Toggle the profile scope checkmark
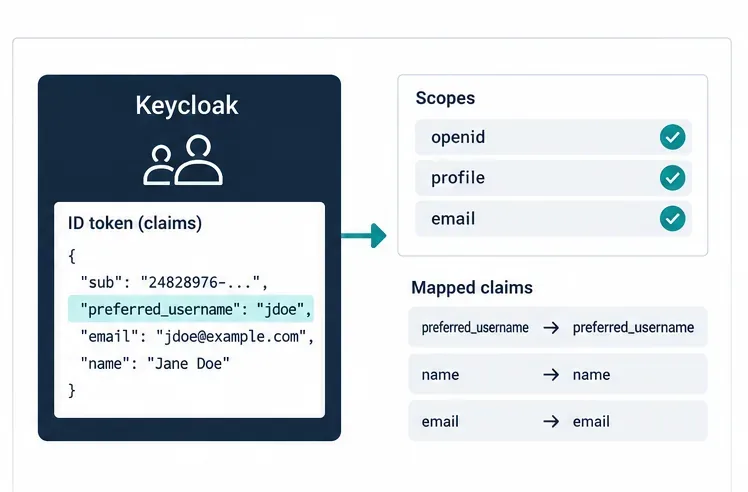Screen dimensions: 748x492 (673, 178)
